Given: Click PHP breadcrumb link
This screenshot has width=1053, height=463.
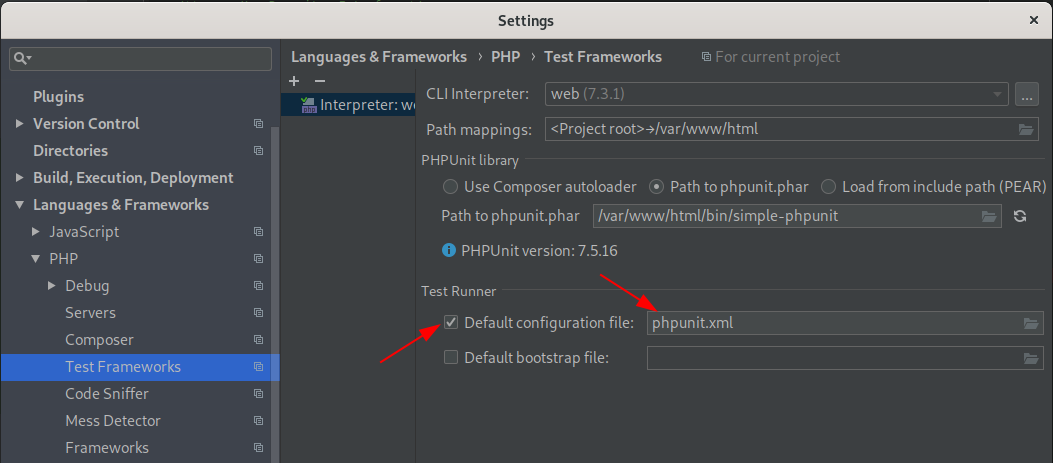Looking at the screenshot, I should (506, 57).
